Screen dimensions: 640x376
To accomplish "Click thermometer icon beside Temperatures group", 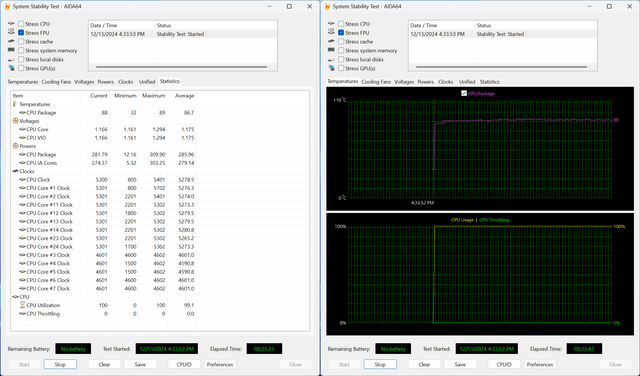I will tap(15, 104).
